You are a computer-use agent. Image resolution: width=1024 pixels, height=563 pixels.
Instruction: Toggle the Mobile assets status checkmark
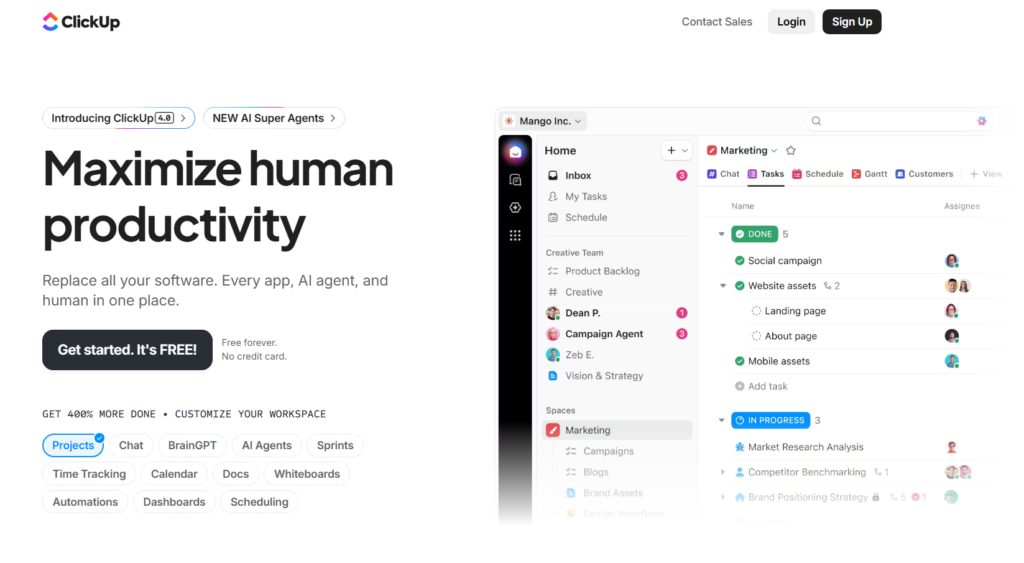point(740,361)
